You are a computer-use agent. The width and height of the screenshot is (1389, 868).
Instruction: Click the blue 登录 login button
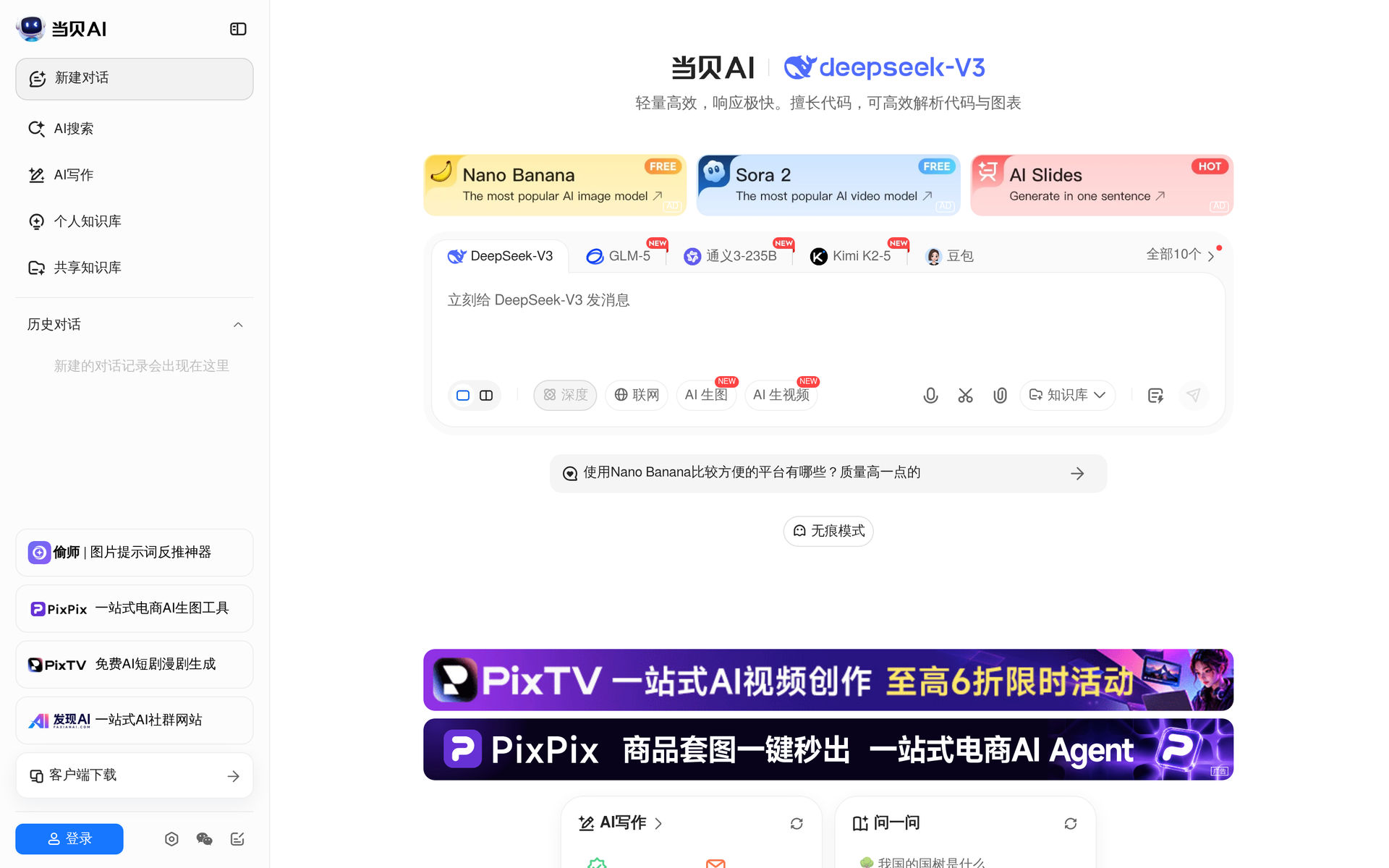[69, 839]
